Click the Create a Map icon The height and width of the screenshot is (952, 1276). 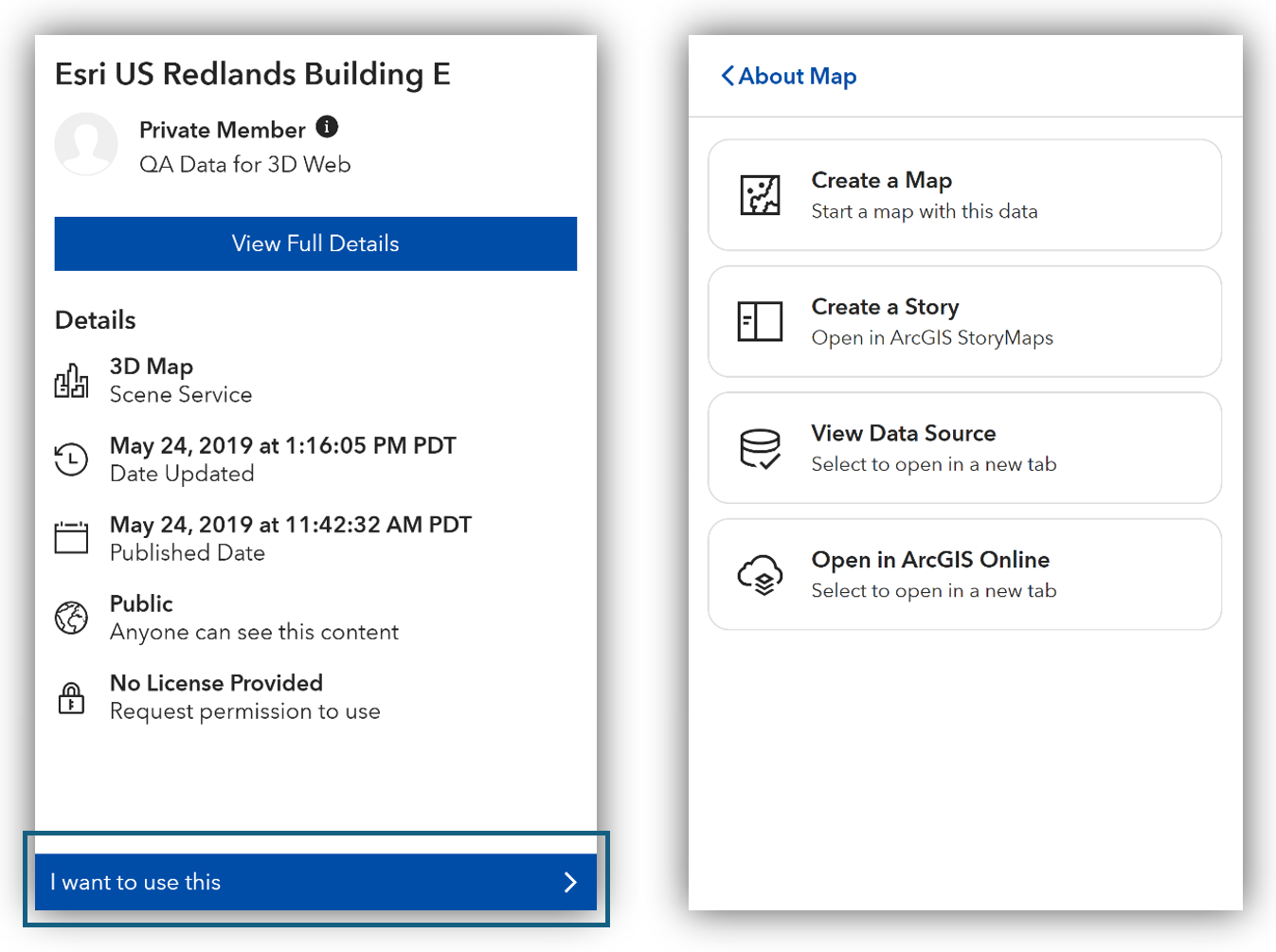coord(760,195)
